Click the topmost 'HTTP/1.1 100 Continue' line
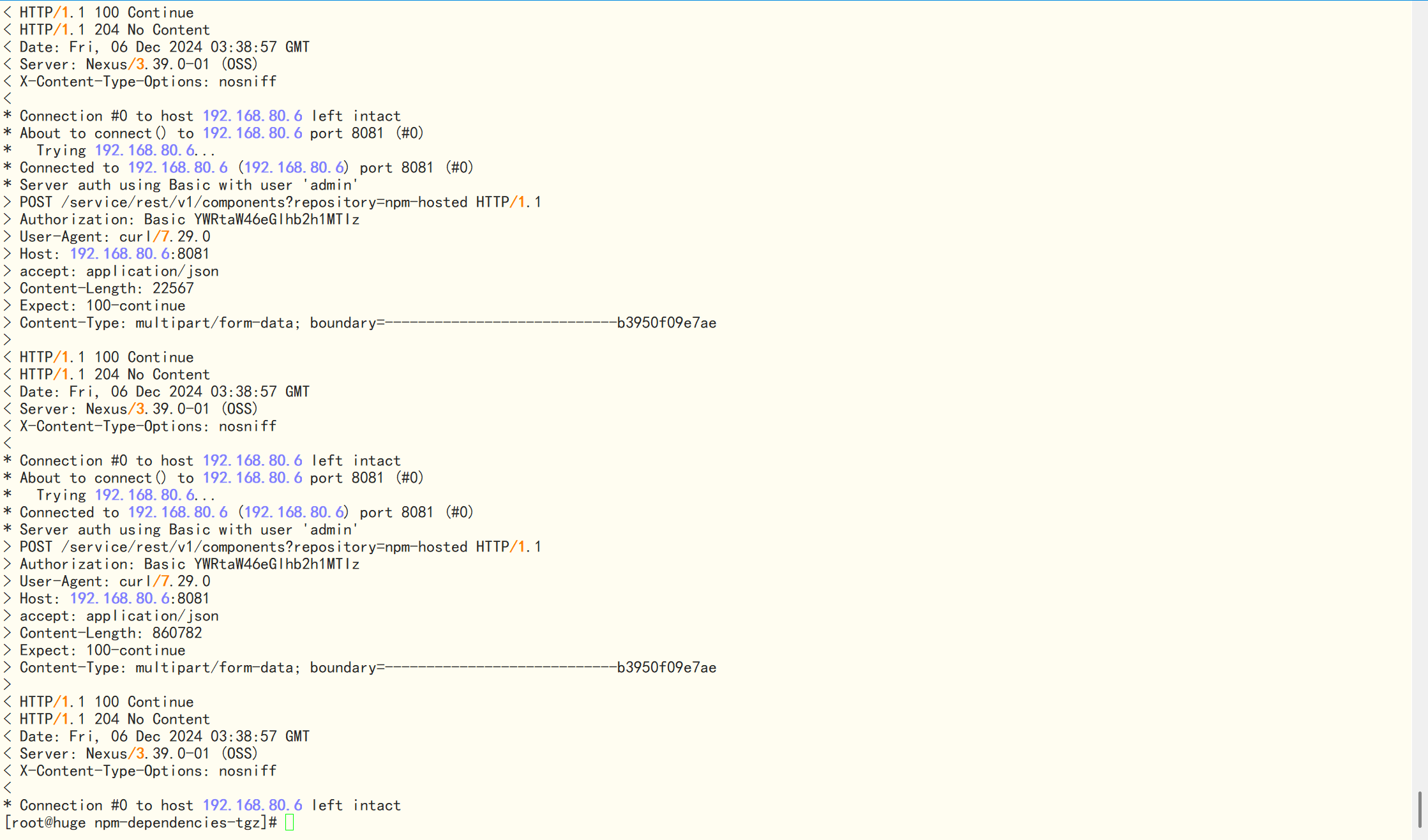The width and height of the screenshot is (1428, 840). click(107, 13)
